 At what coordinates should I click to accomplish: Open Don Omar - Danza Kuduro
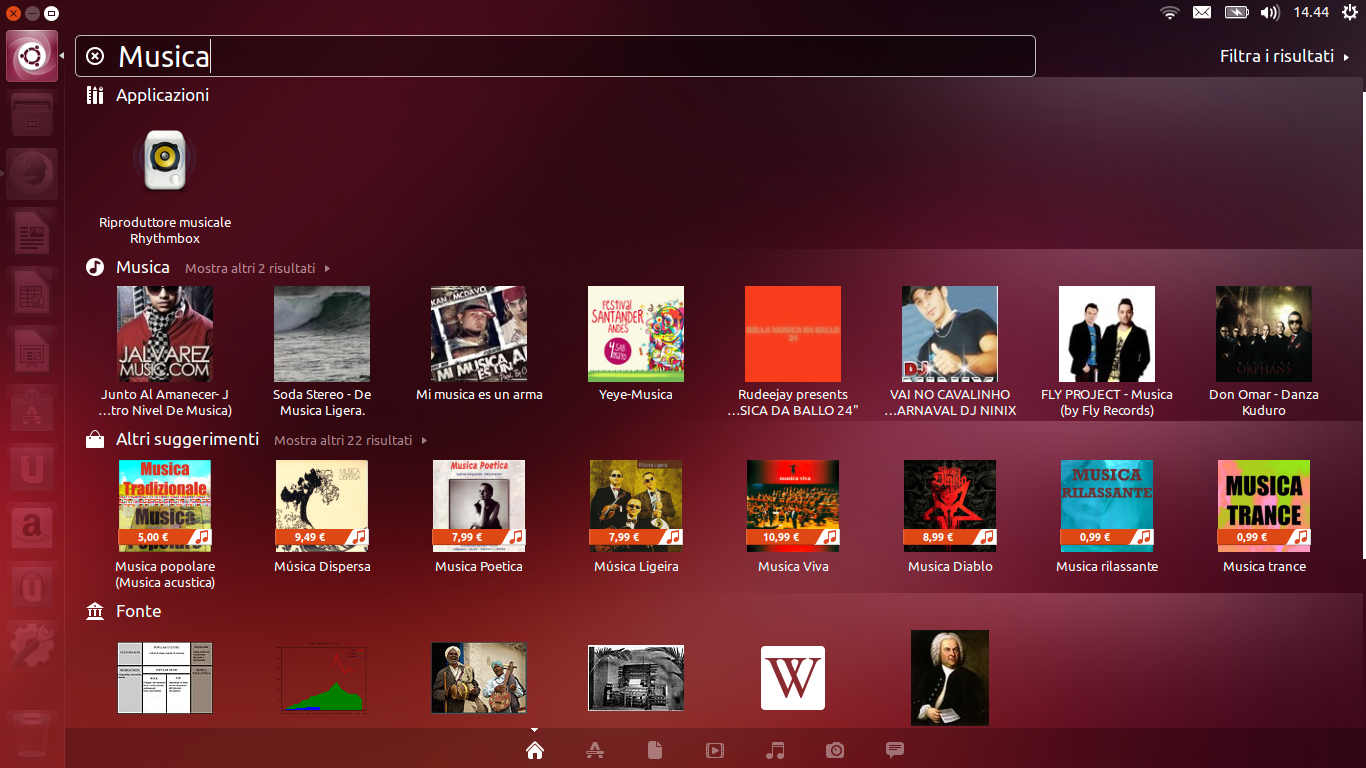click(1264, 334)
